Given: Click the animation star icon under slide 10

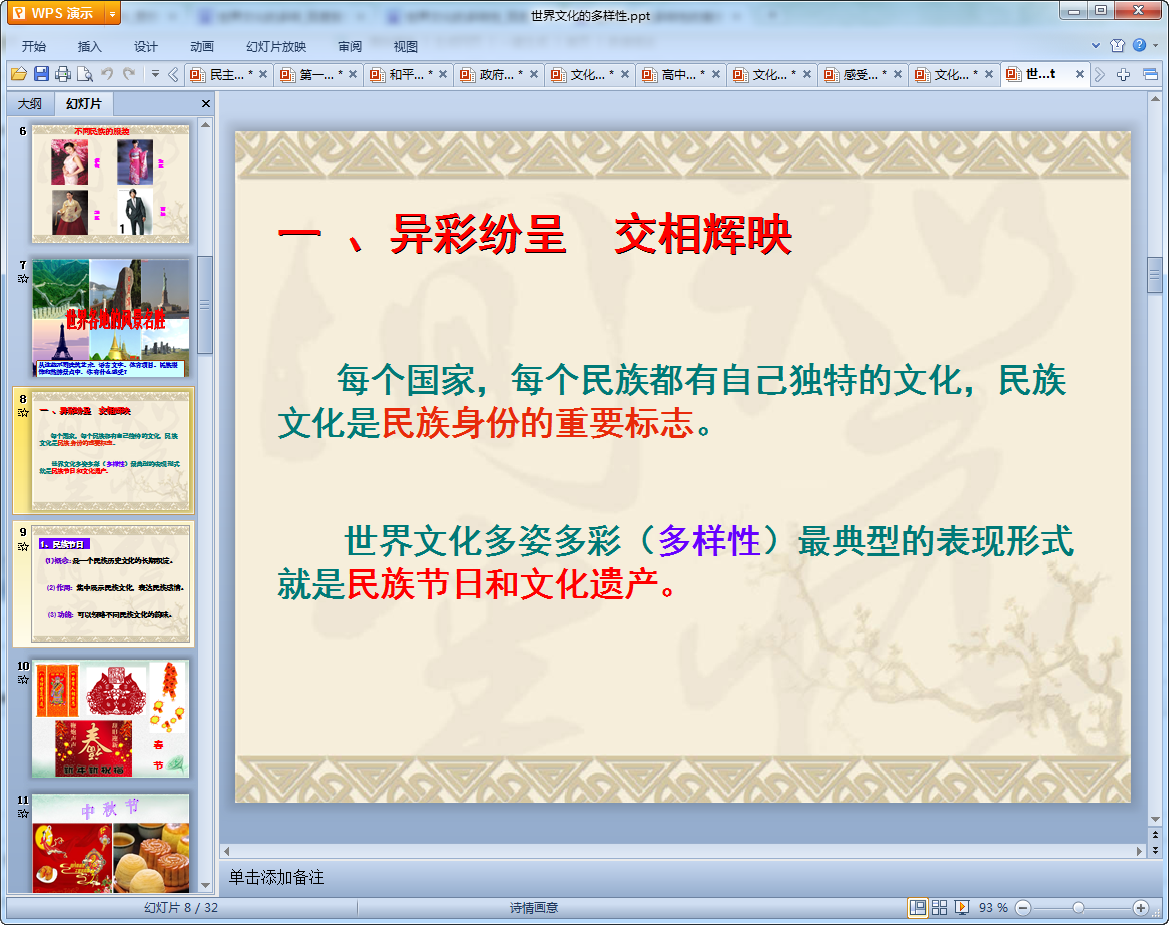Looking at the screenshot, I should (23, 680).
